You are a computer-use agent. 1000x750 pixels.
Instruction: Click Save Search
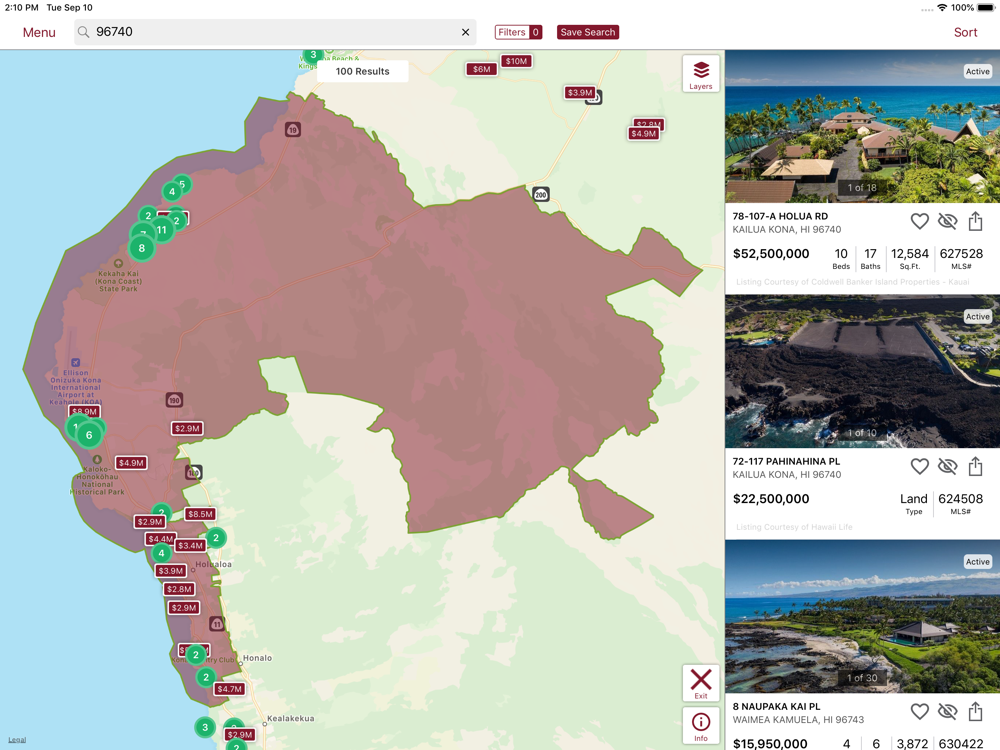(587, 32)
